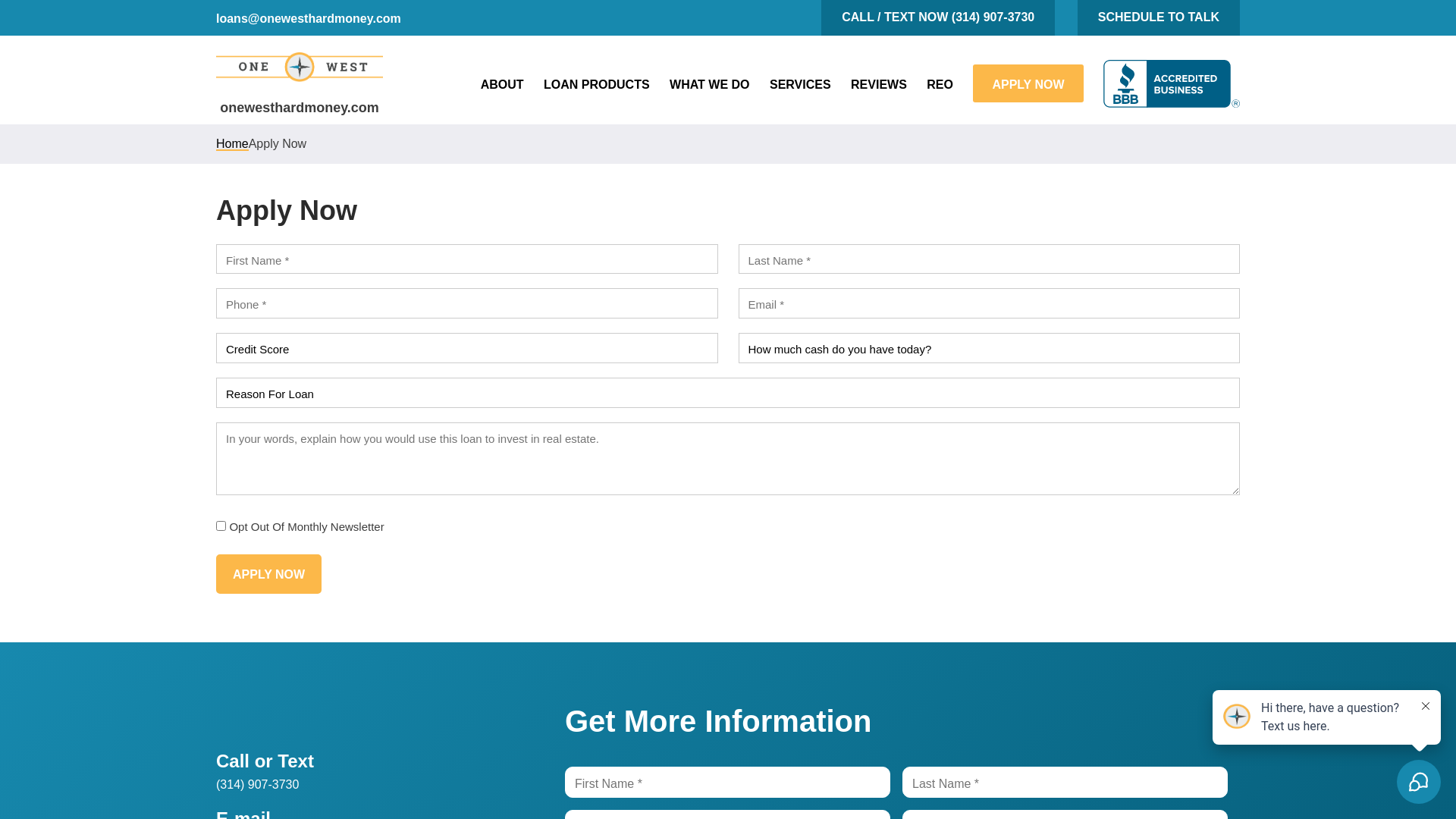Click into the Email field
This screenshot has height=819, width=1456.
[989, 303]
